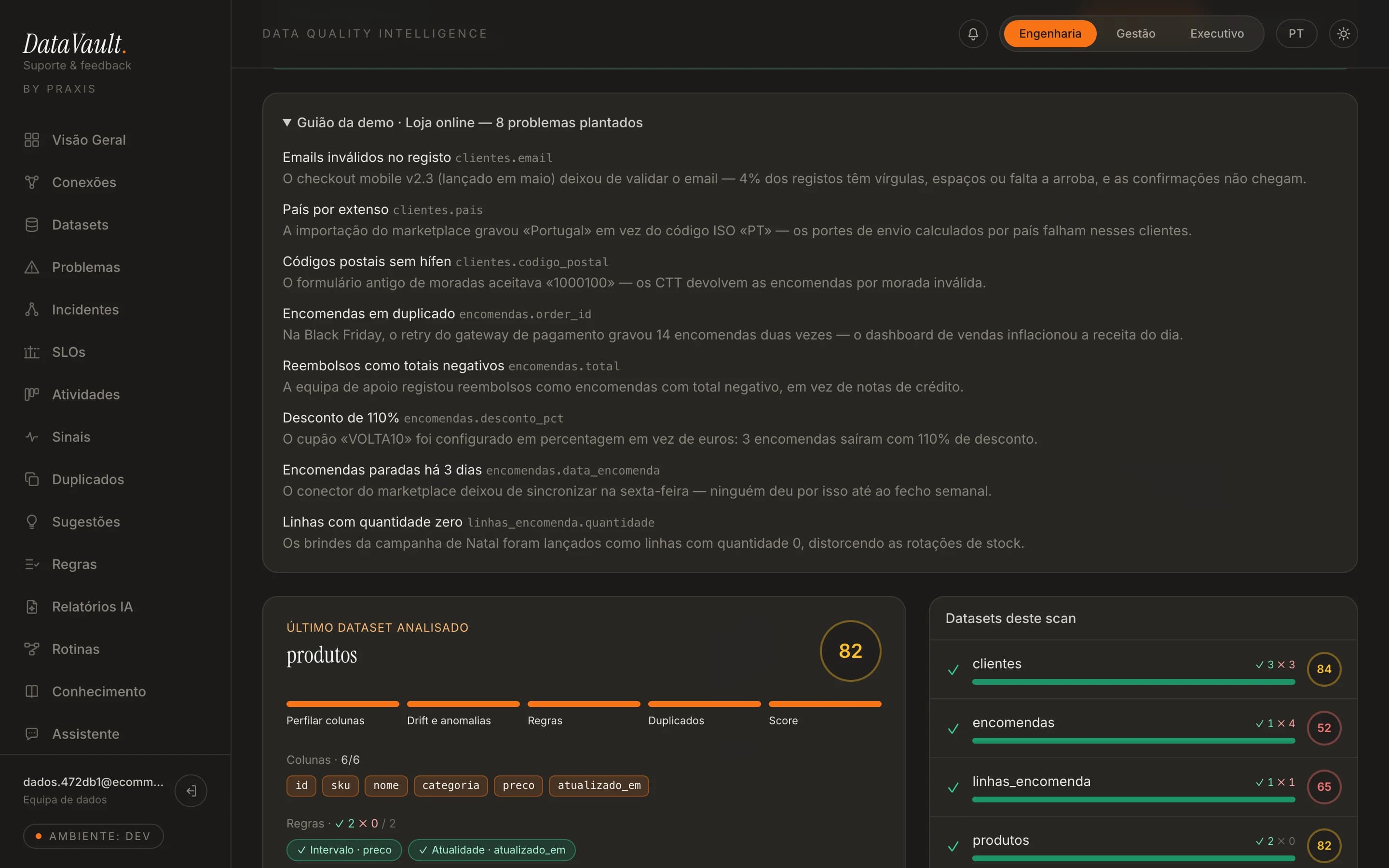This screenshot has width=1389, height=868.
Task: Click the logout icon button
Action: (x=191, y=791)
